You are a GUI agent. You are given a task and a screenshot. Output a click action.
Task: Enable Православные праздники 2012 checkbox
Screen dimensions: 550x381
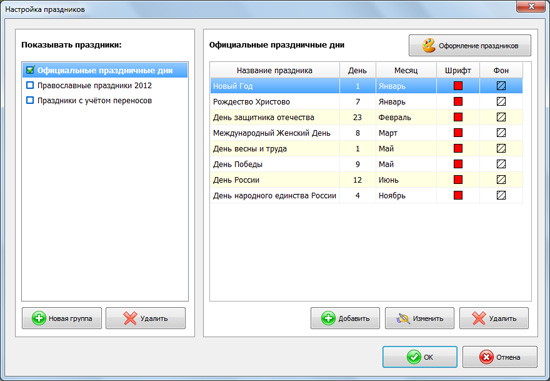click(30, 85)
